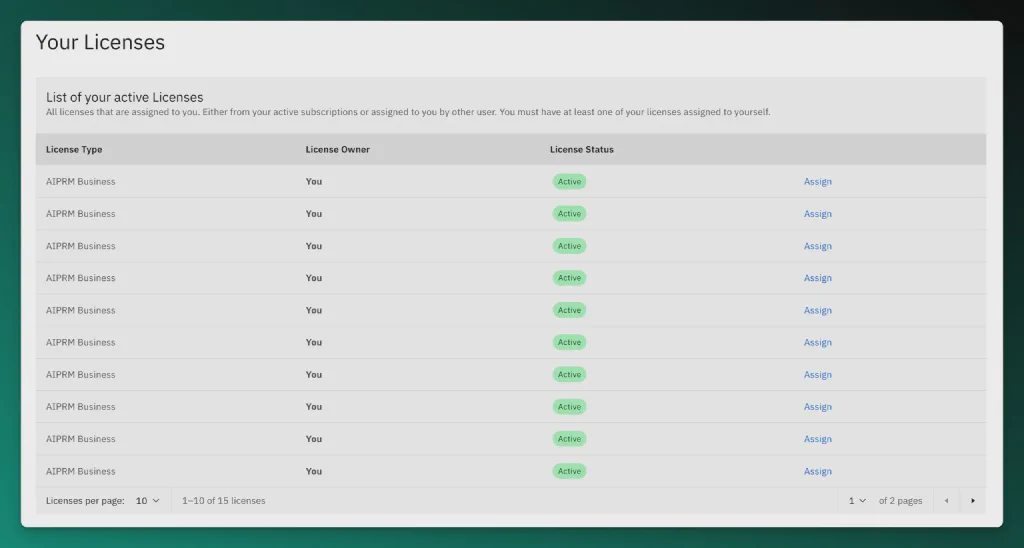Click Assign link in third license row
This screenshot has width=1024, height=548.
click(x=817, y=246)
